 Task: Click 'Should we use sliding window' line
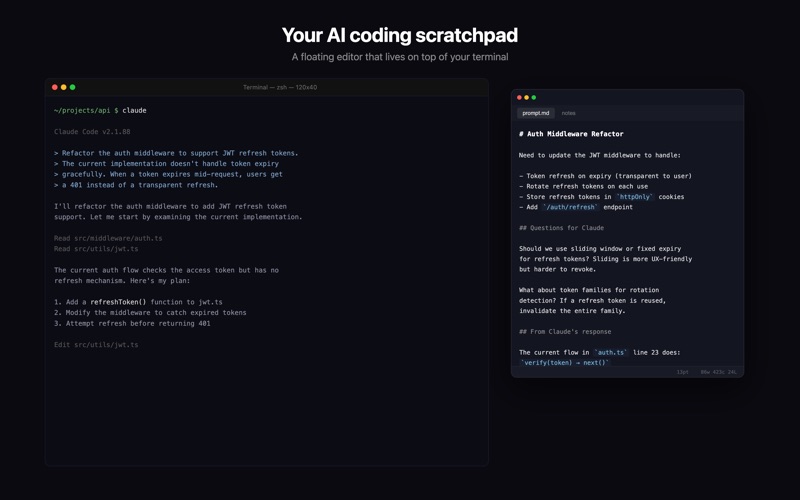tap(600, 248)
